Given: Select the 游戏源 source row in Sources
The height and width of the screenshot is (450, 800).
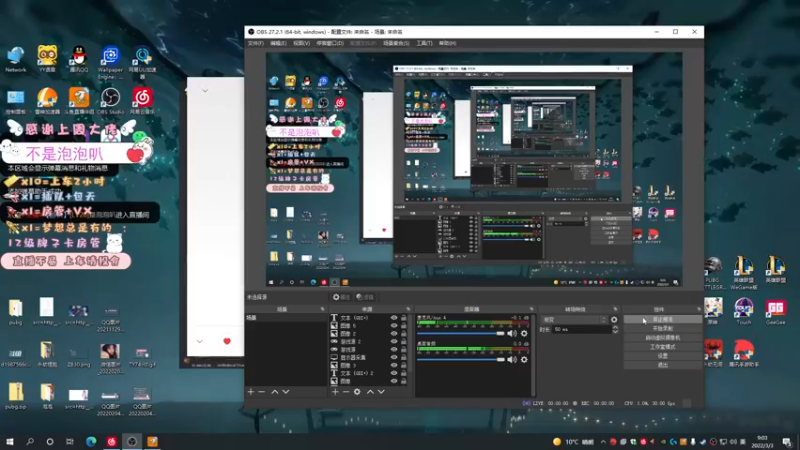Looking at the screenshot, I should 369,349.
